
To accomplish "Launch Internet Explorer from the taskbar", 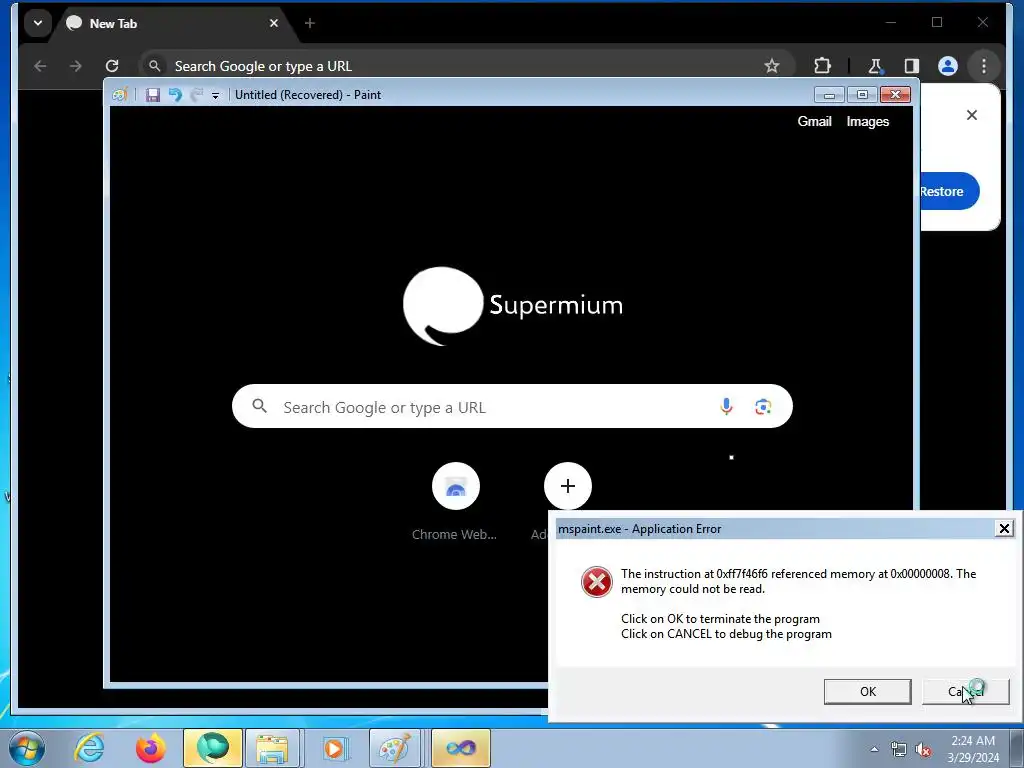I will pos(89,748).
